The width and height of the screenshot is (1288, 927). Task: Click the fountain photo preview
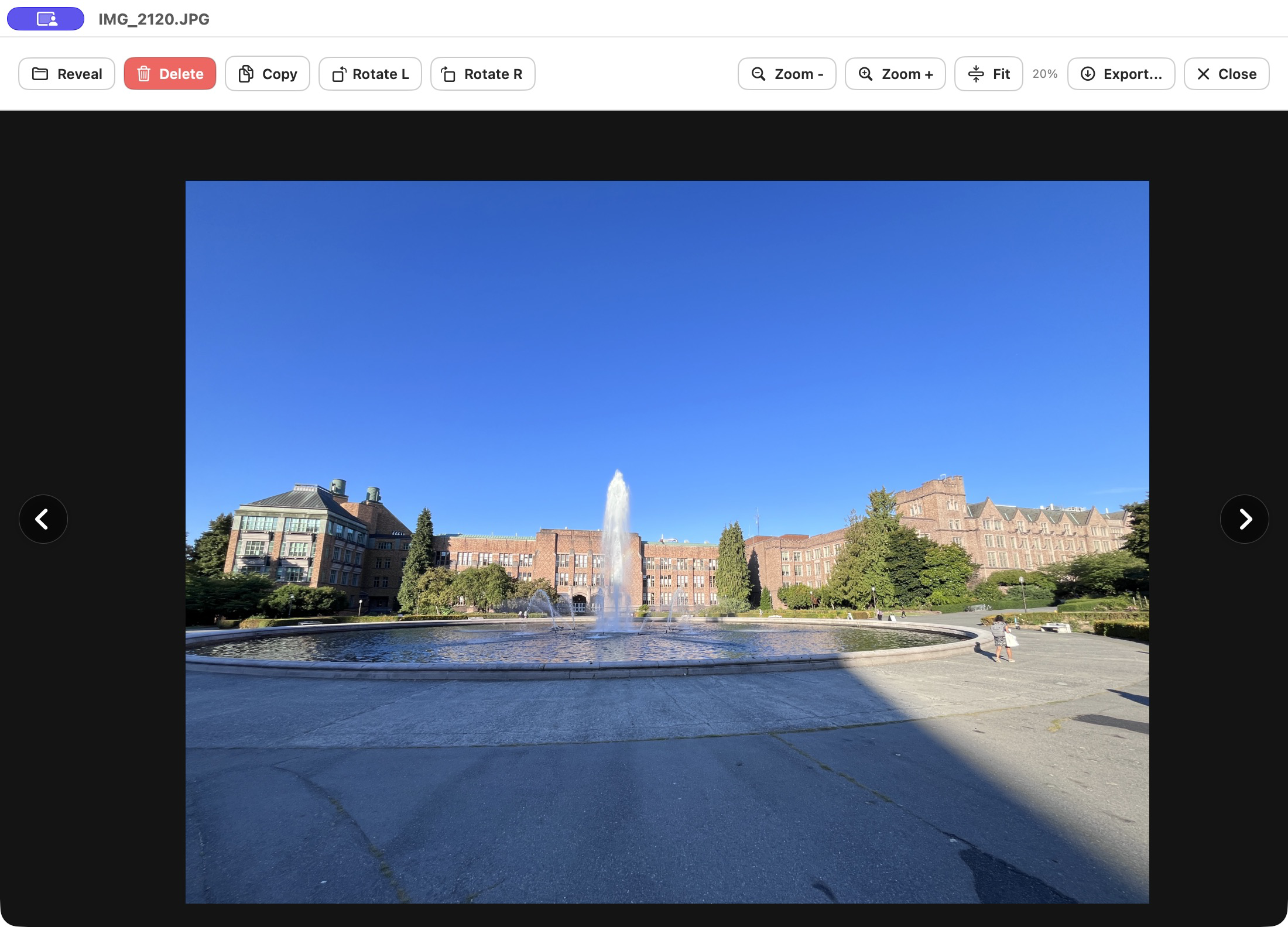pyautogui.click(x=667, y=542)
